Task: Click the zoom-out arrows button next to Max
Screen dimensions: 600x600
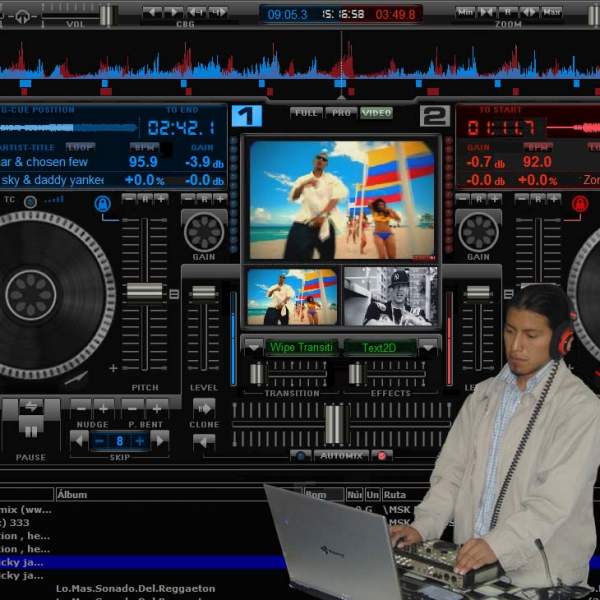Action: click(x=529, y=12)
